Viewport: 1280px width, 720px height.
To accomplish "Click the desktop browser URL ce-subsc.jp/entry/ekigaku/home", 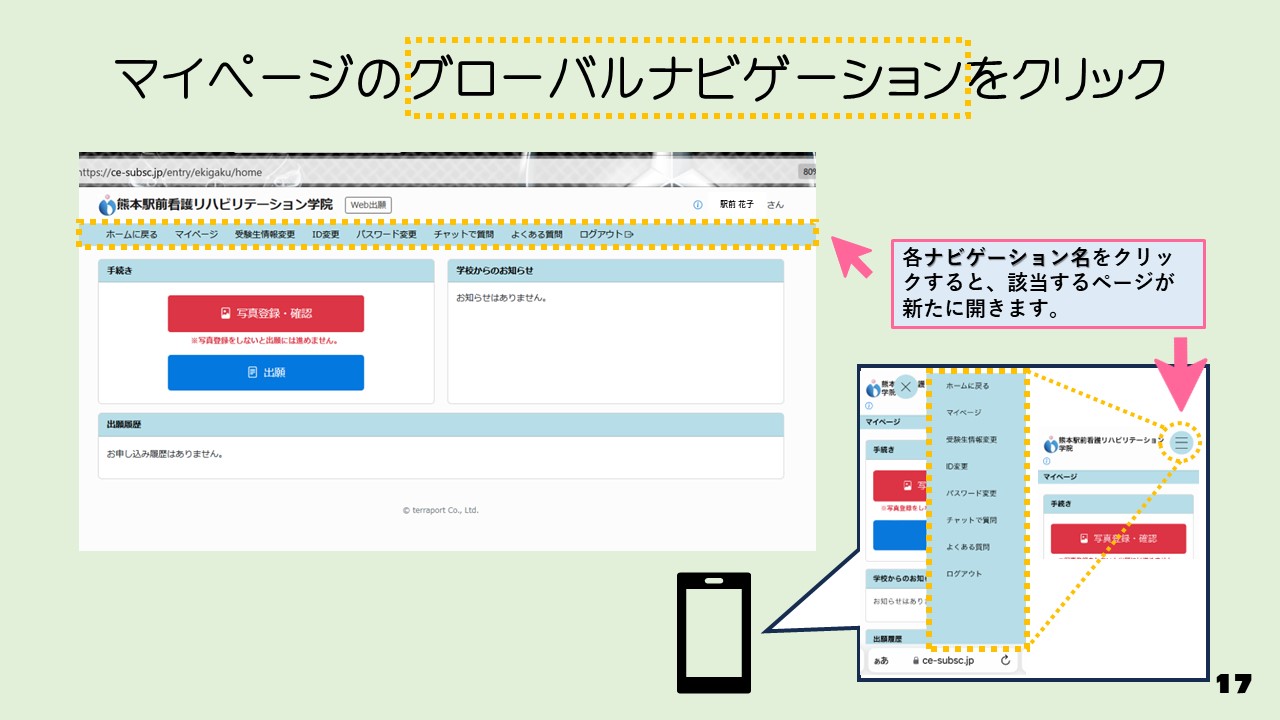I will [171, 172].
